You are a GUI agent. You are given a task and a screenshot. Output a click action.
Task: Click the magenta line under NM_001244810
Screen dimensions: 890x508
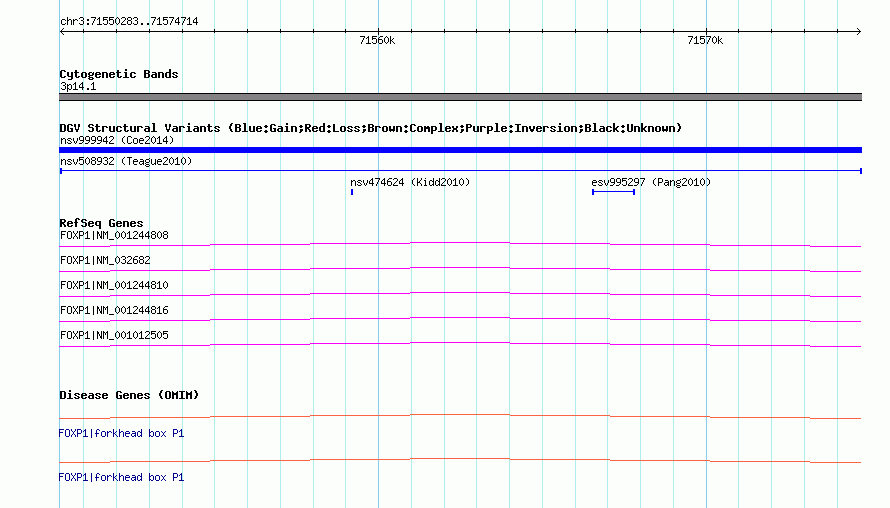click(x=460, y=293)
